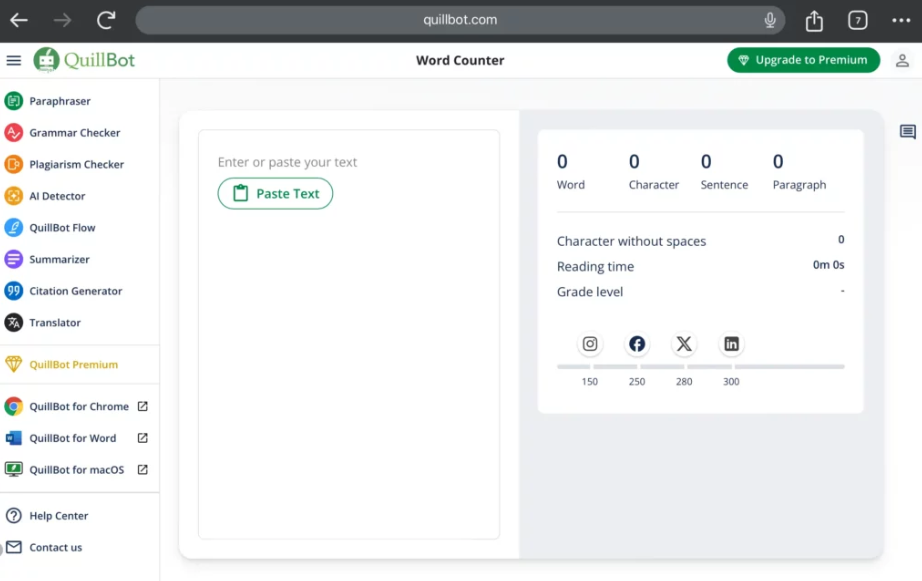
Task: Click the Sentence count label
Action: click(x=724, y=185)
